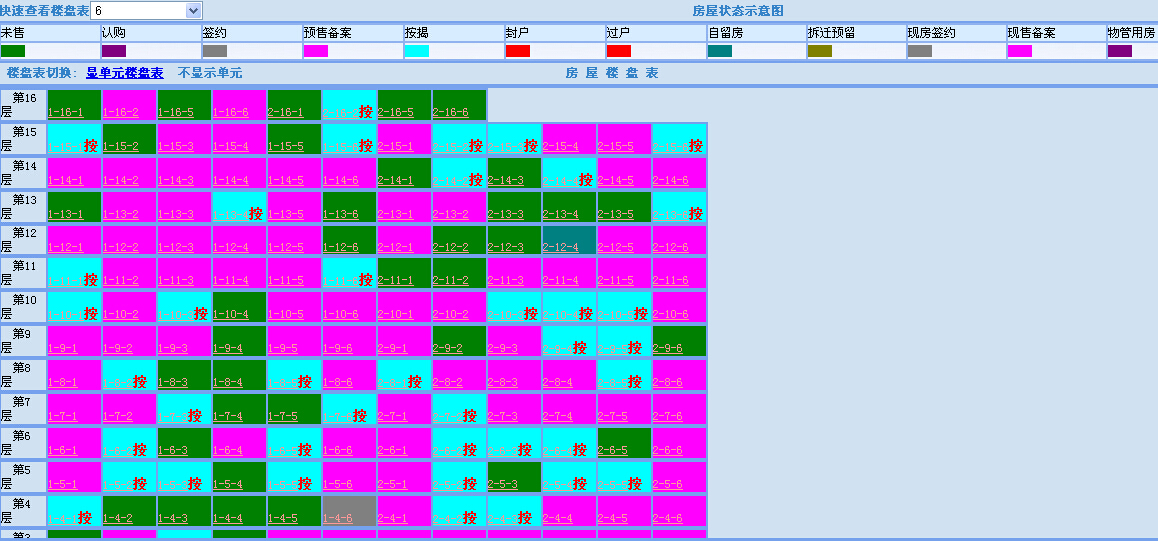Viewport: 1158px width, 541px height.
Task: Open green unit 2-9-6
Action: point(670,348)
